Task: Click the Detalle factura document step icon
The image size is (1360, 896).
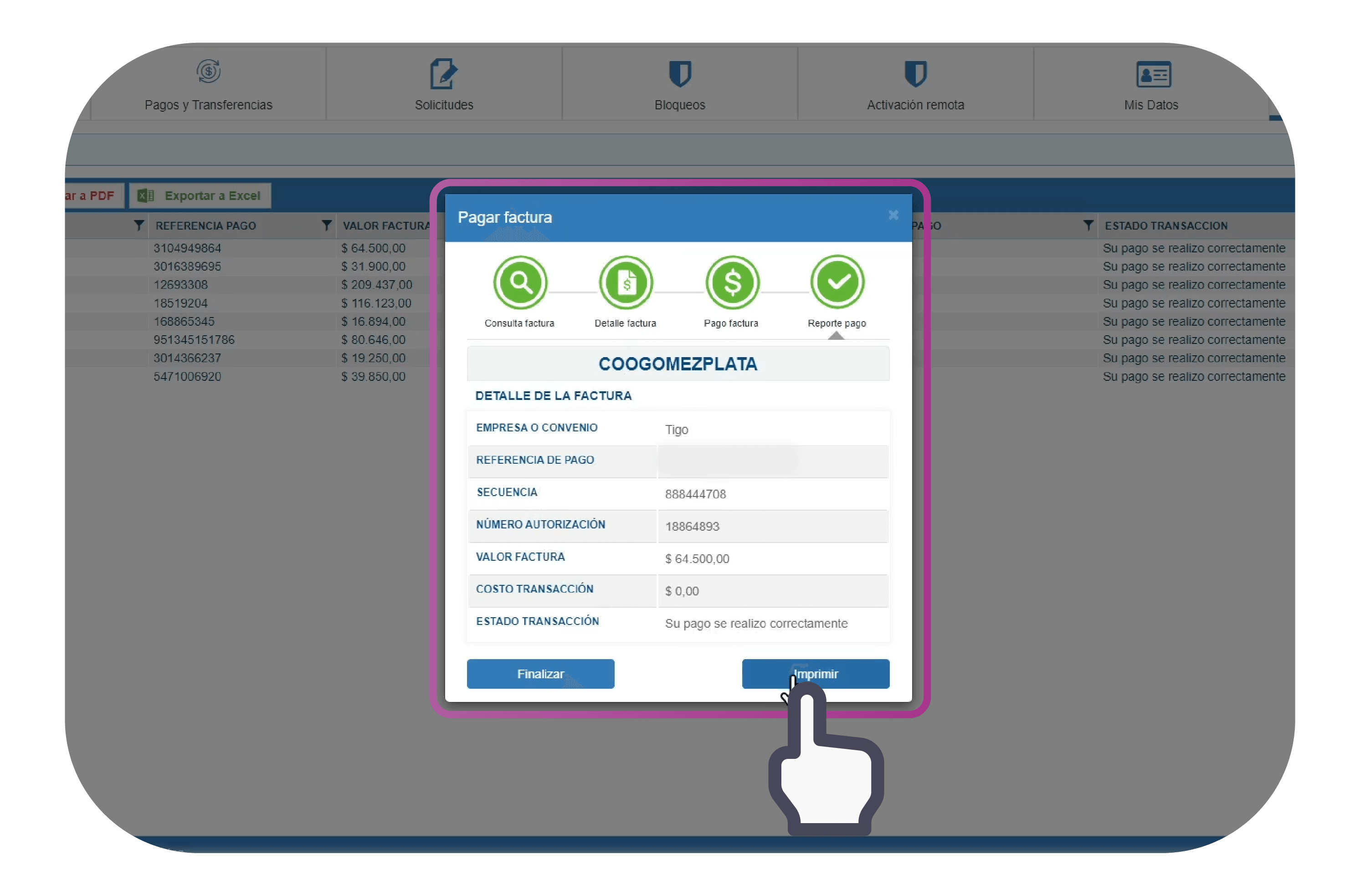Action: coord(626,282)
